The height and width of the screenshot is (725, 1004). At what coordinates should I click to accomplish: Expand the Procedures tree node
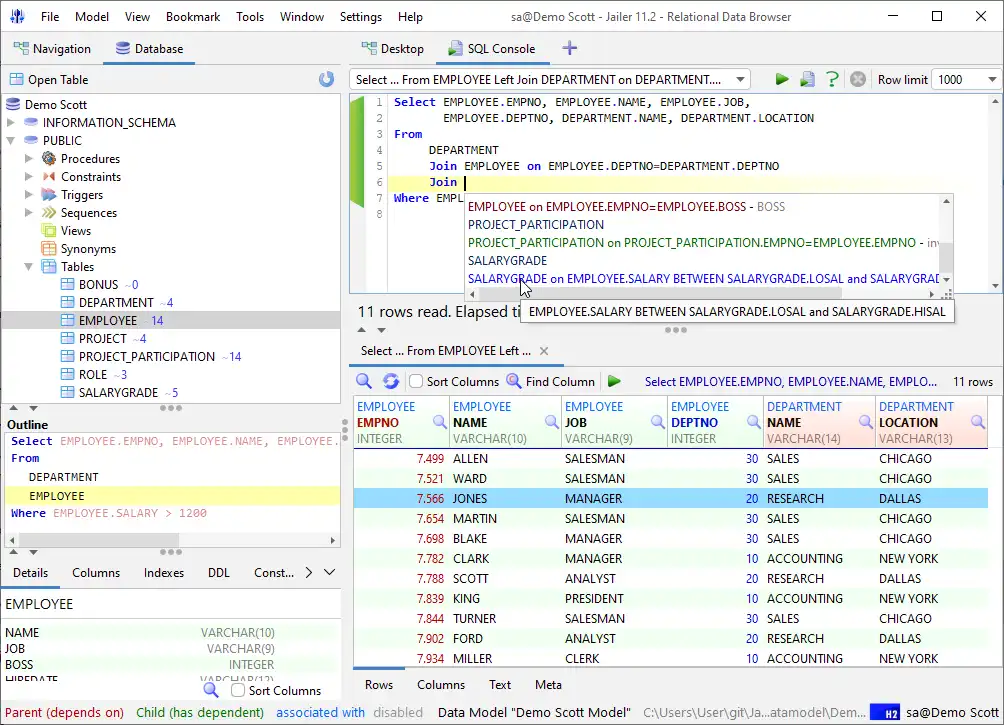click(29, 159)
